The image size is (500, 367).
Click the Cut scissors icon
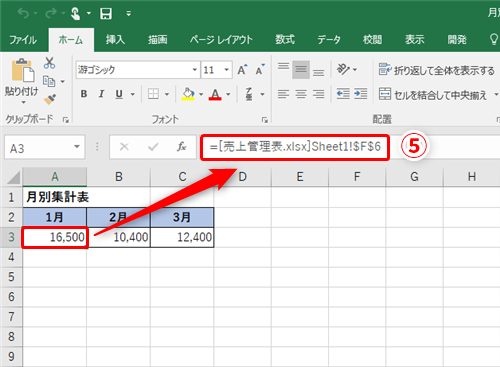pos(49,63)
